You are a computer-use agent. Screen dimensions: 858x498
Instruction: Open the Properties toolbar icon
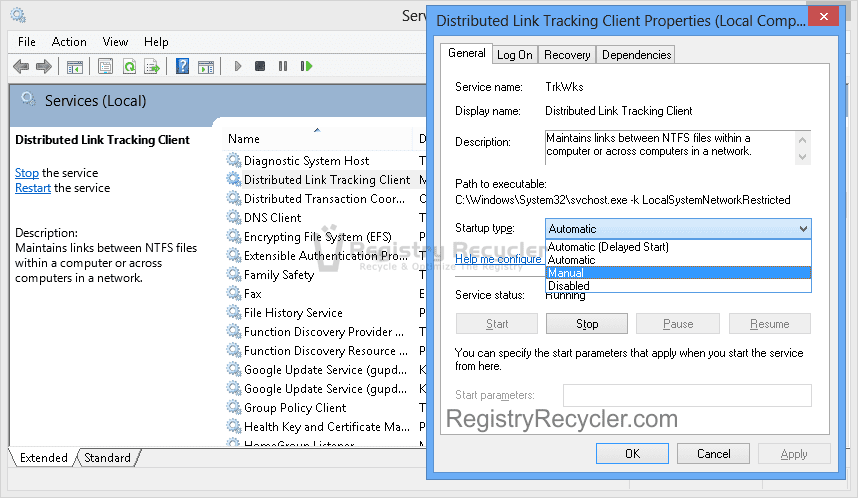pyautogui.click(x=105, y=67)
